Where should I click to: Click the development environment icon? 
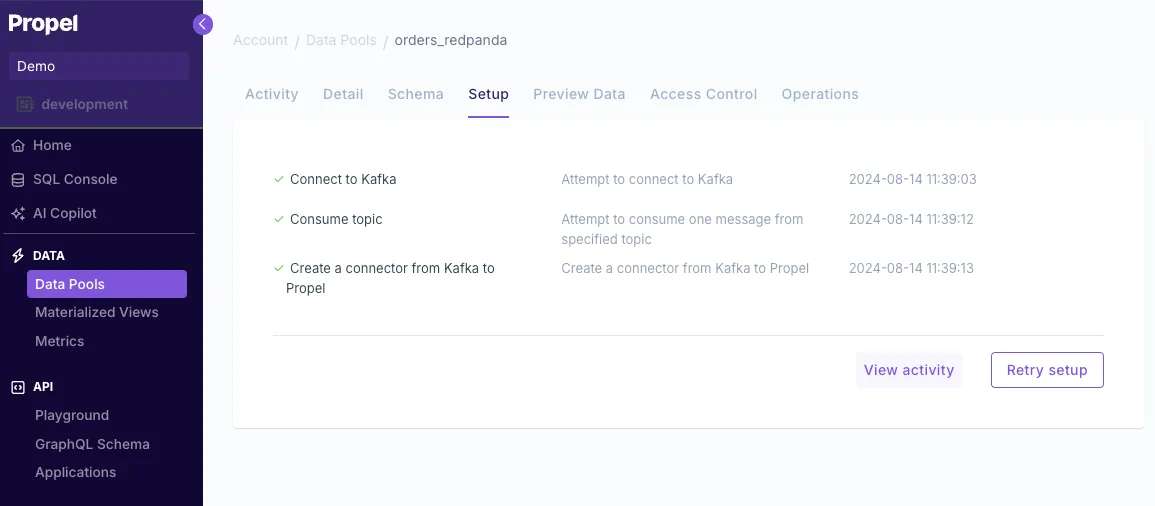coord(25,105)
